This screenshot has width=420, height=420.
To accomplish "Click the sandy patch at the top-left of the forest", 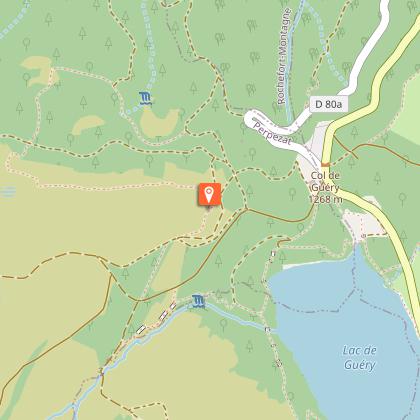I will 38,70.
